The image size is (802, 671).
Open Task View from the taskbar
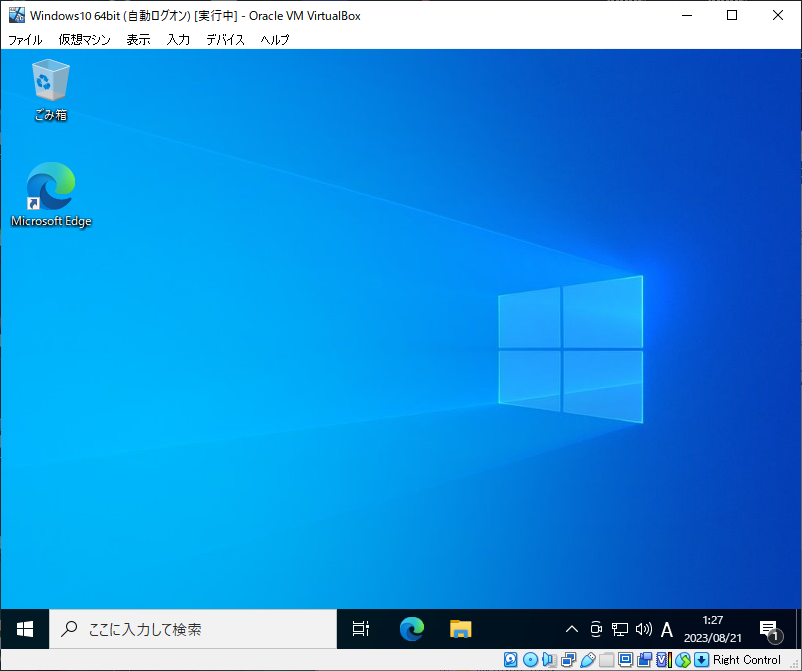(x=361, y=629)
